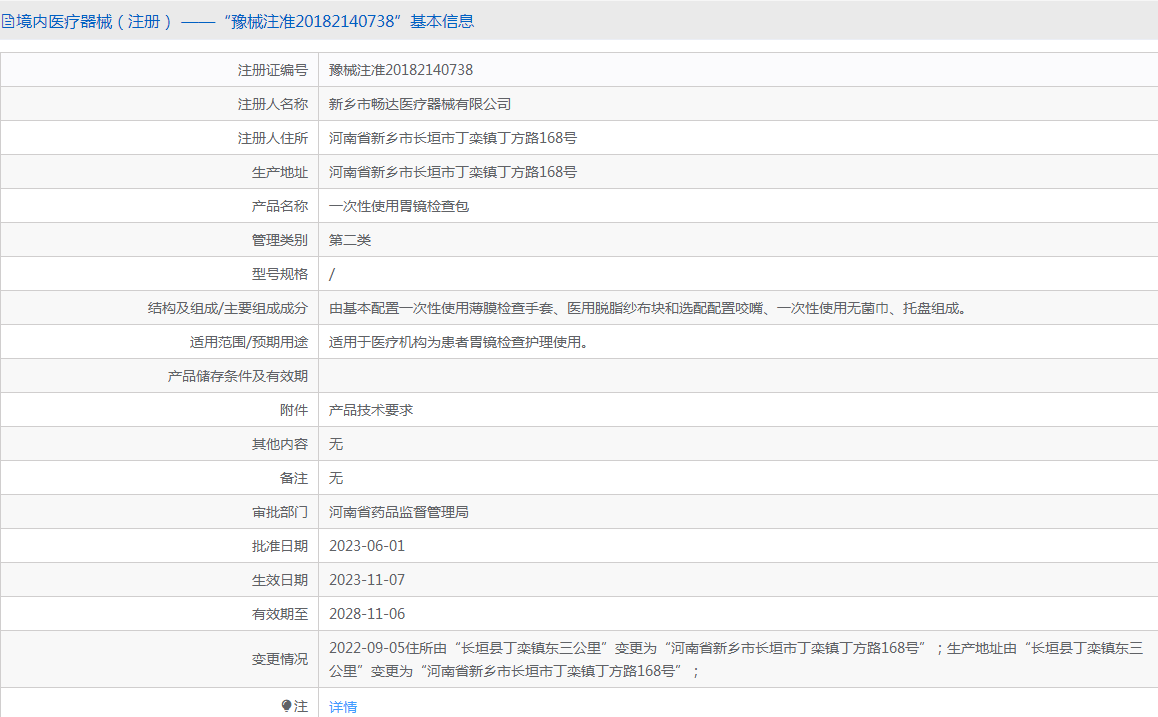Click the 生产地址 row label
The height and width of the screenshot is (717, 1158).
[280, 172]
